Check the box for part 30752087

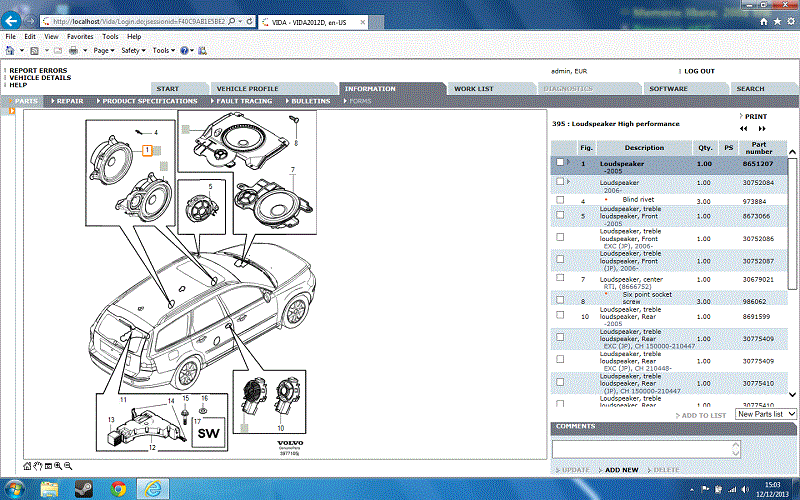560,259
